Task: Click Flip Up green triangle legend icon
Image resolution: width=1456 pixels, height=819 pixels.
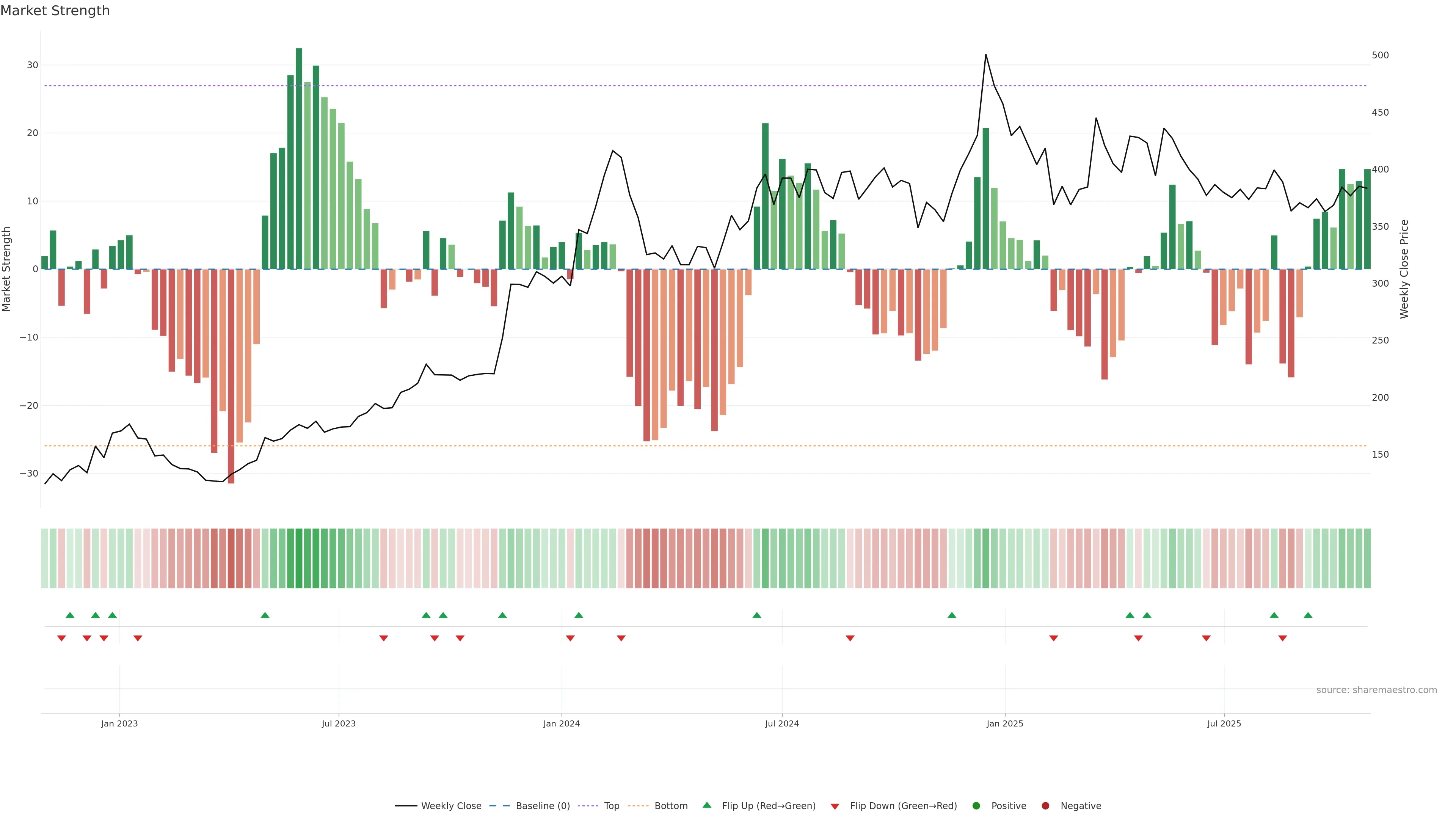Action: tap(706, 805)
